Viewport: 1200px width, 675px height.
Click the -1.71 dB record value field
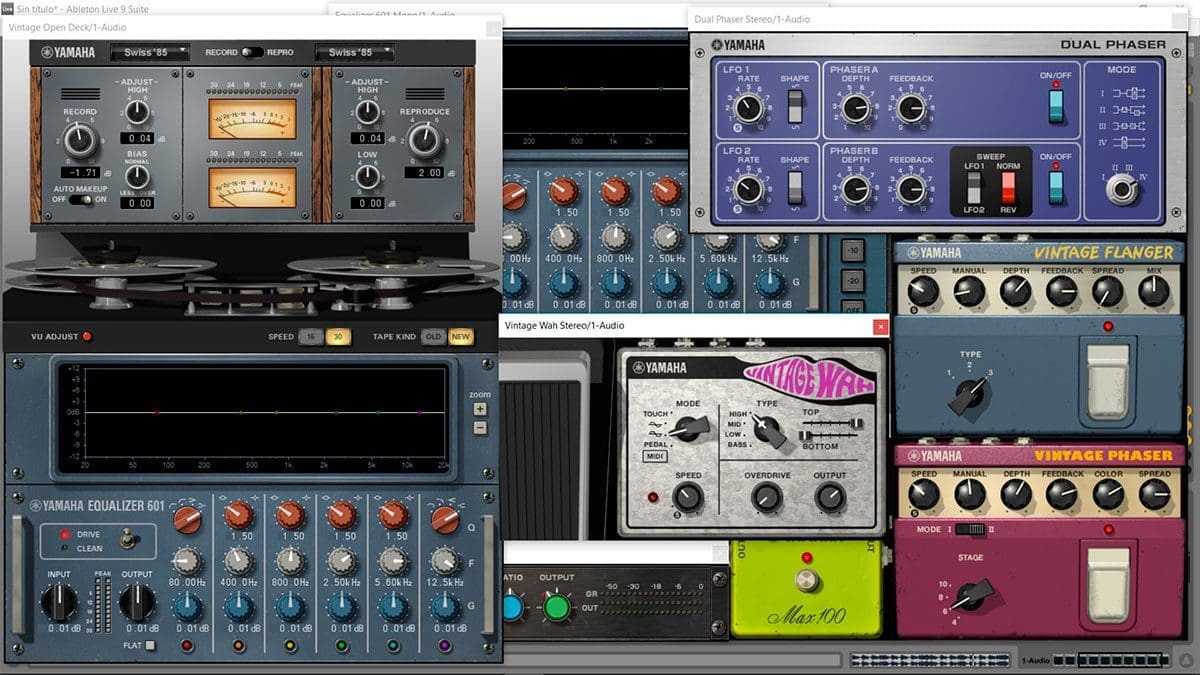point(80,173)
